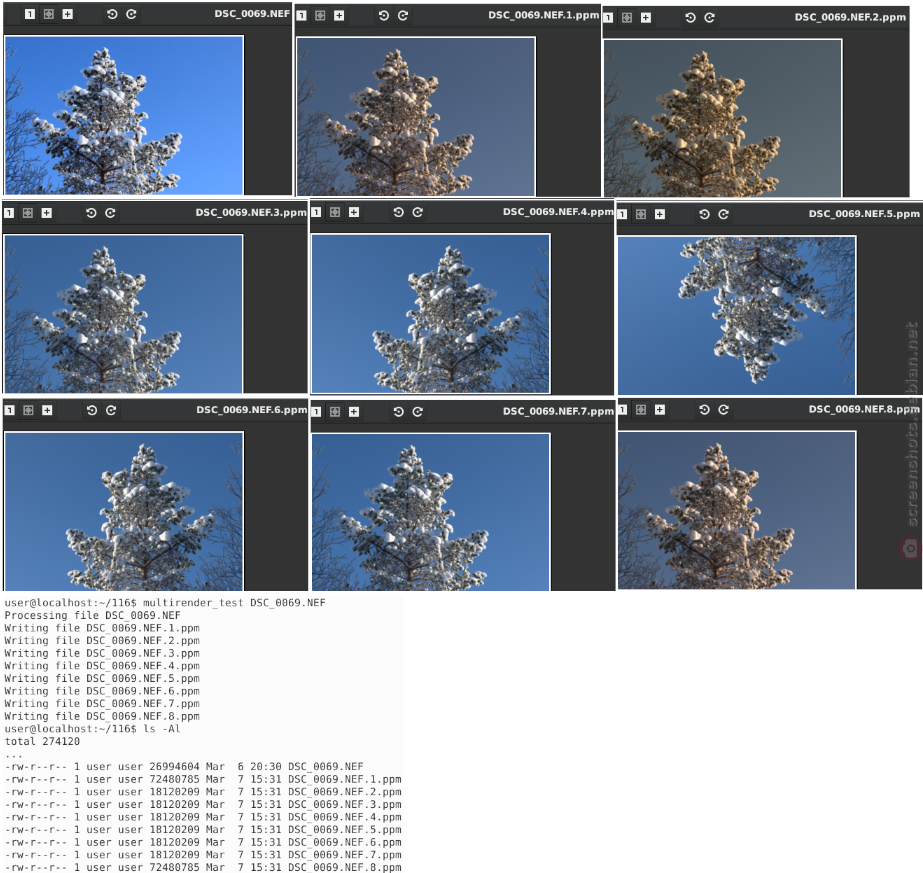The height and width of the screenshot is (873, 923).
Task: Zoom in on DSC_0069.NEF.6.ppm viewer
Action: click(x=47, y=410)
